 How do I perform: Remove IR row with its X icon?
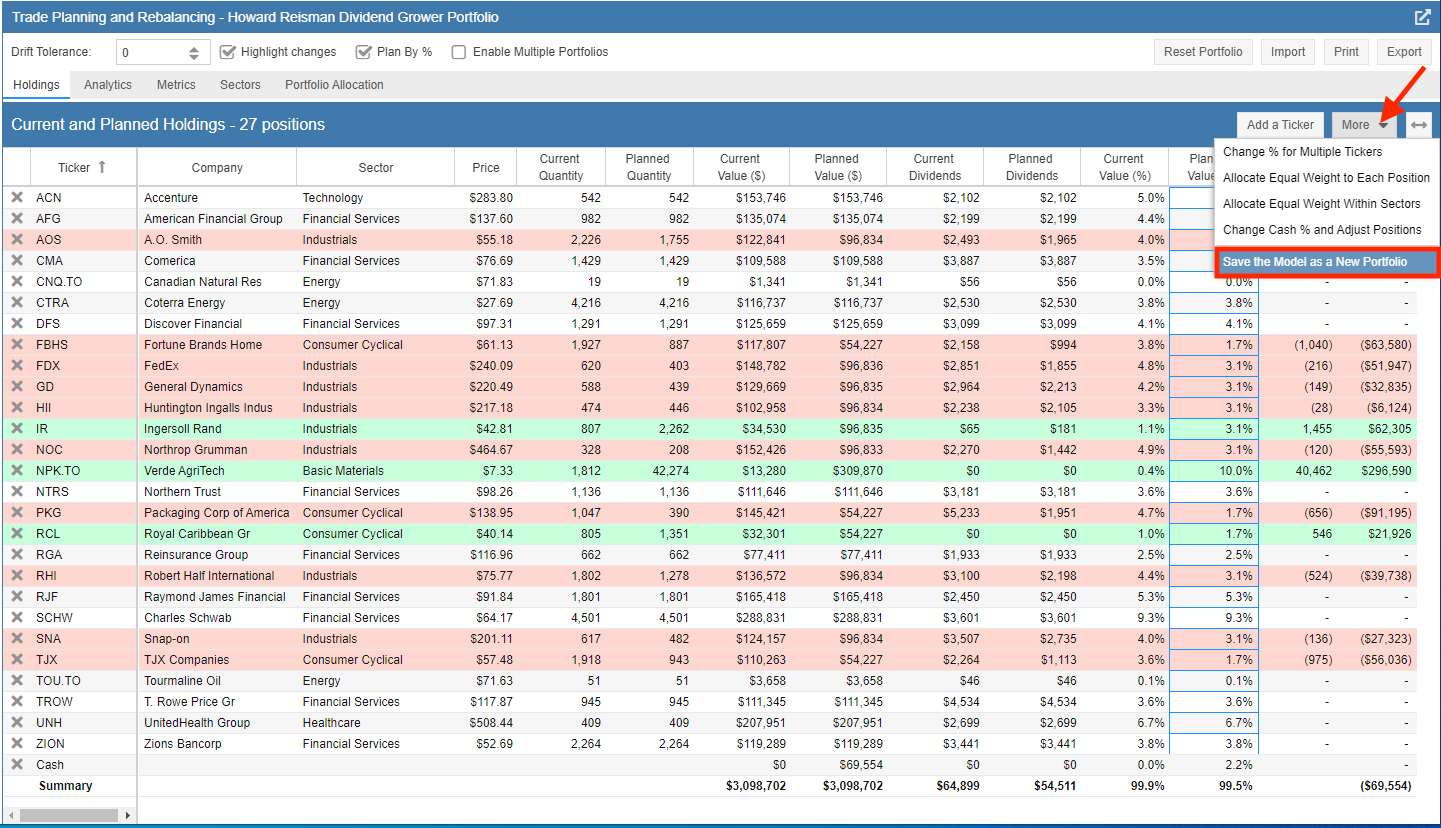(16, 429)
